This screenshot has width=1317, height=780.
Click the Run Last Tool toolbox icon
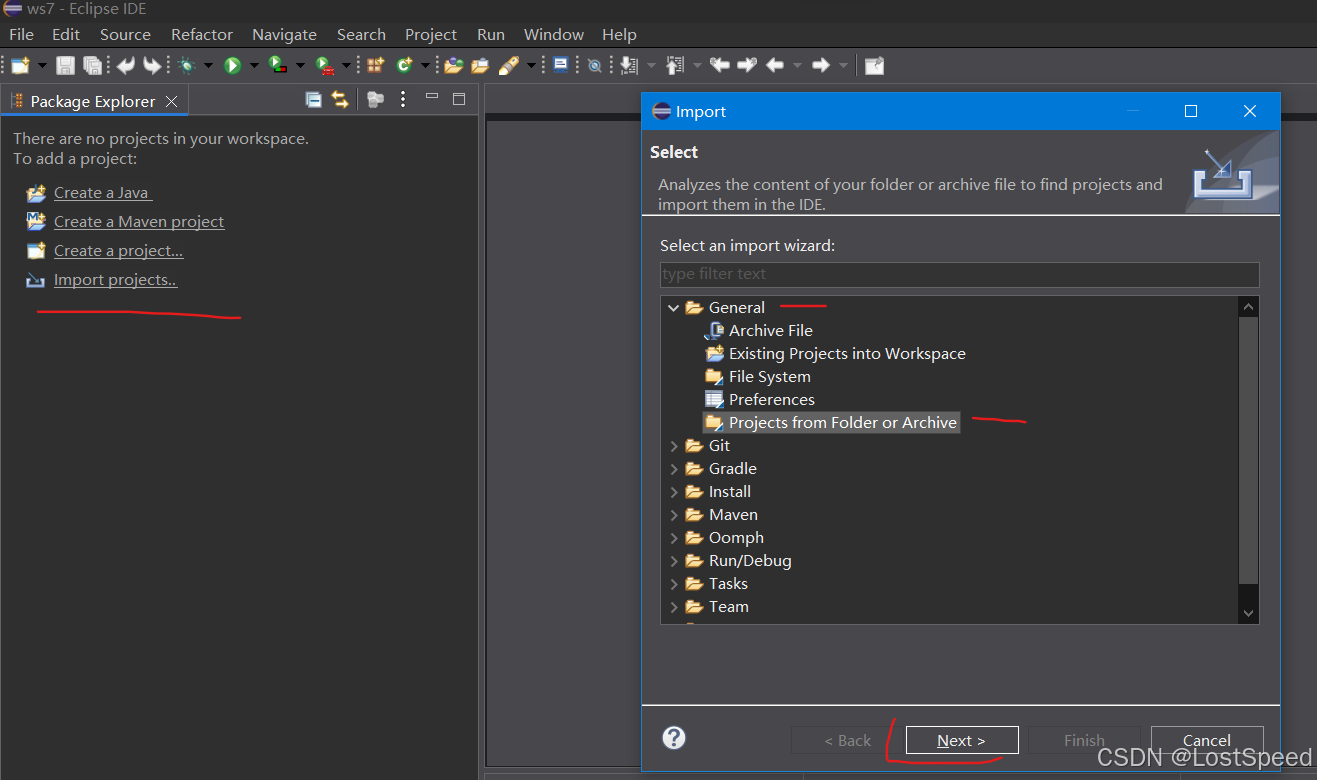[x=325, y=65]
